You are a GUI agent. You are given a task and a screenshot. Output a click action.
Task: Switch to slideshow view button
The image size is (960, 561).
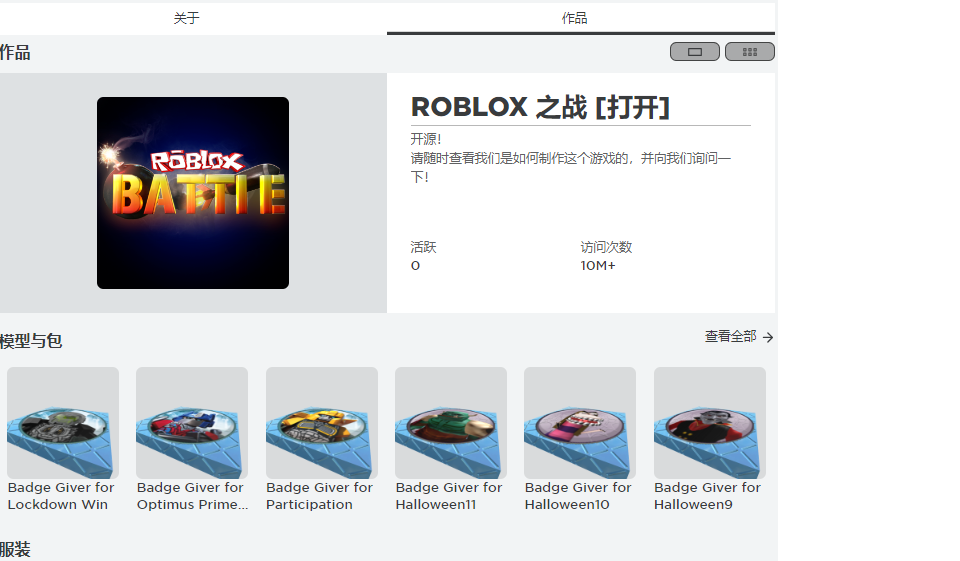(694, 51)
